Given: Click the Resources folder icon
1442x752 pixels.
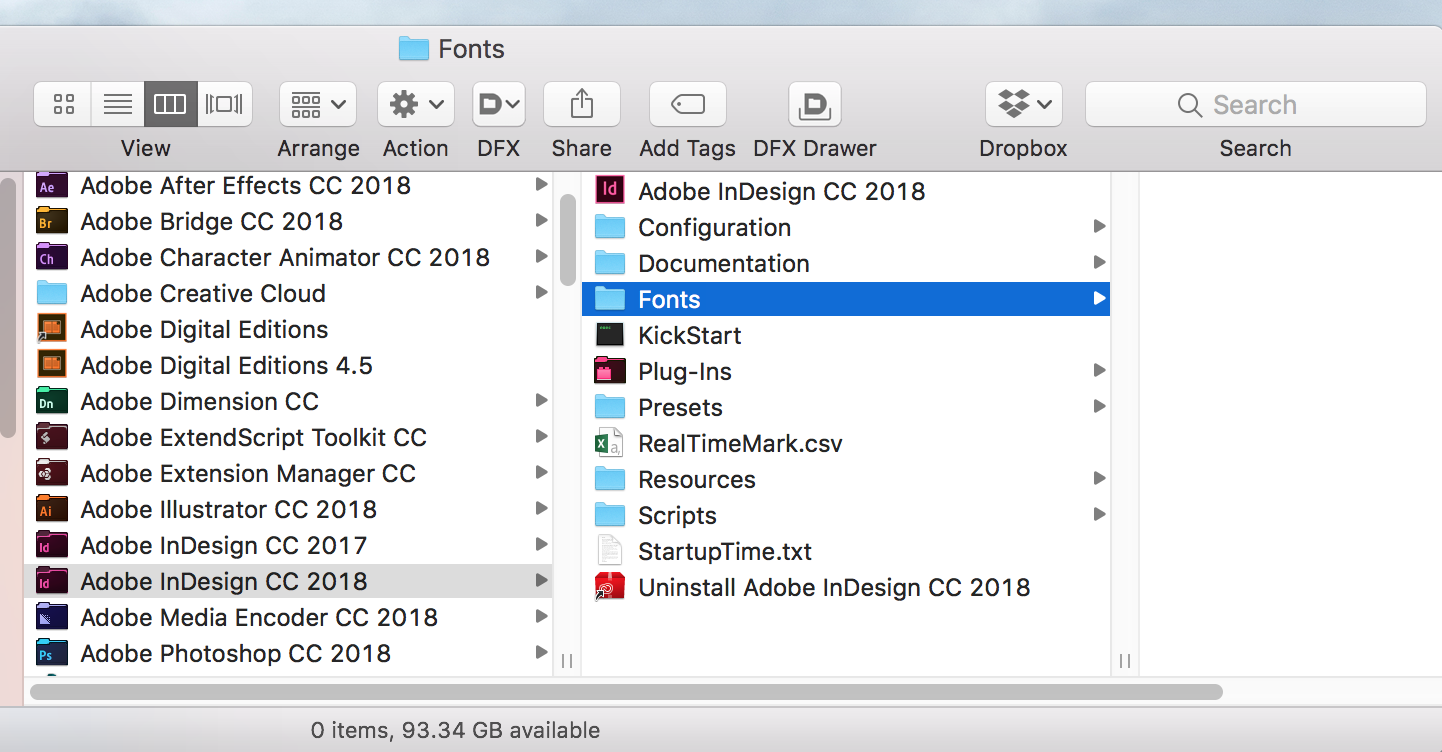Looking at the screenshot, I should click(610, 480).
